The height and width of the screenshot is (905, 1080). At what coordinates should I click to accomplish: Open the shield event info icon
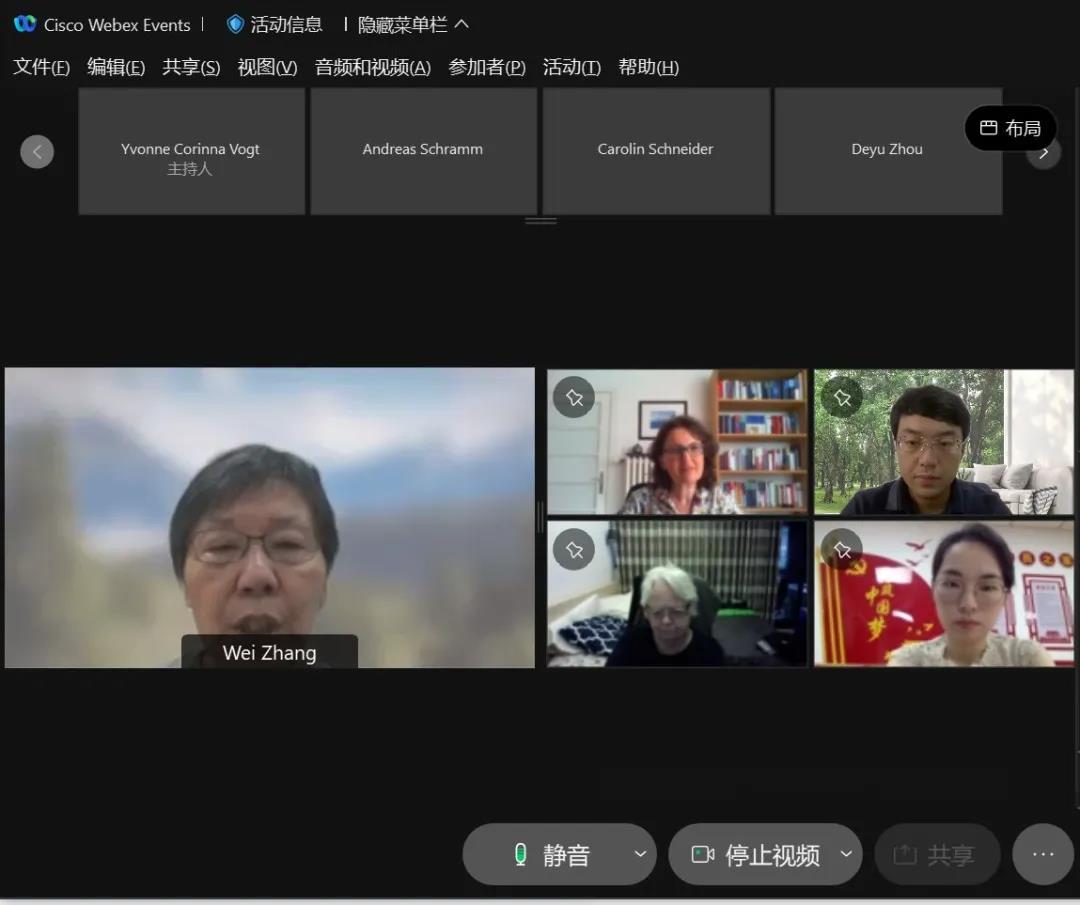(235, 24)
